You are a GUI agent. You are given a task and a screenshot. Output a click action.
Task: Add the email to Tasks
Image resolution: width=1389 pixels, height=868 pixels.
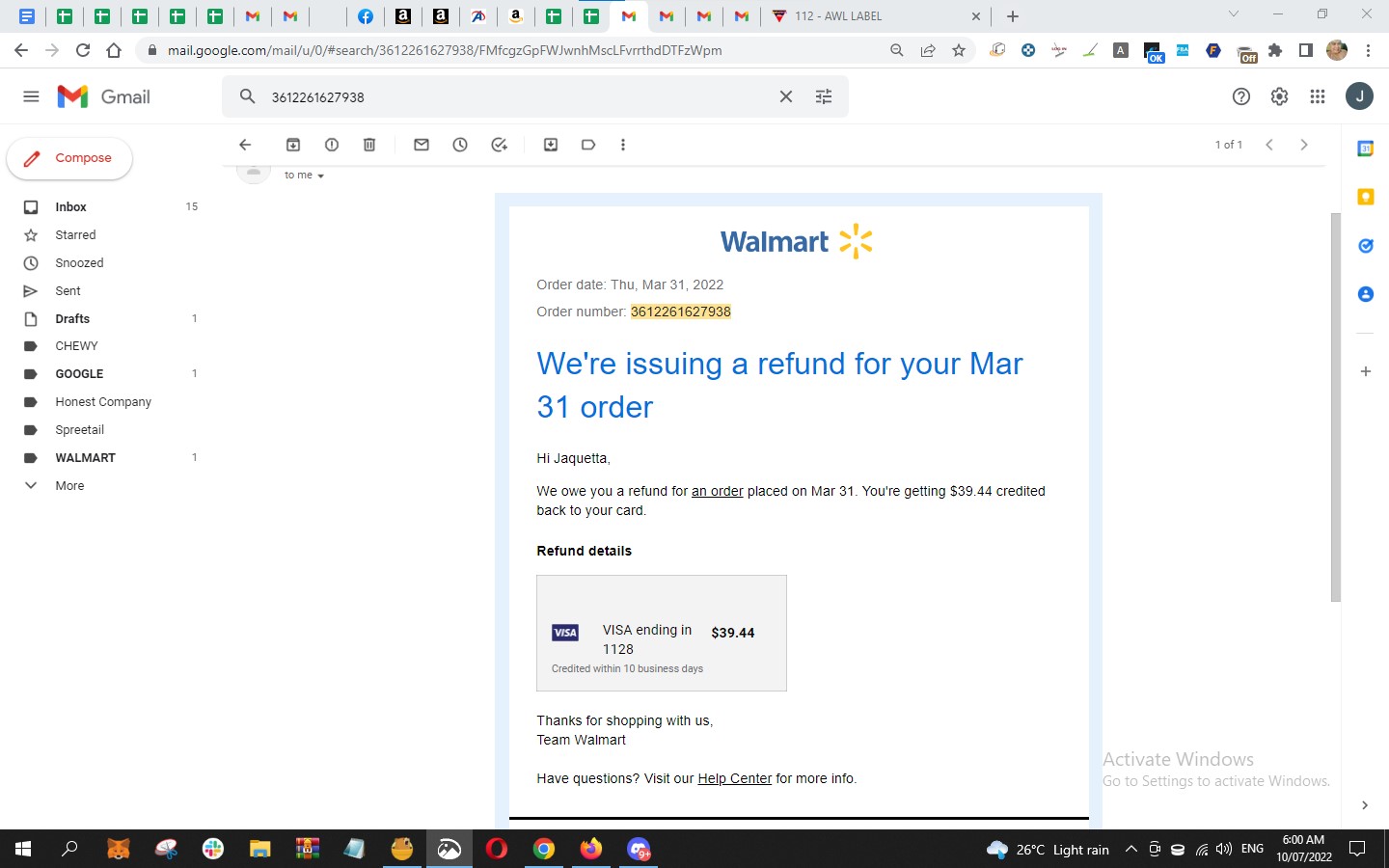(499, 145)
